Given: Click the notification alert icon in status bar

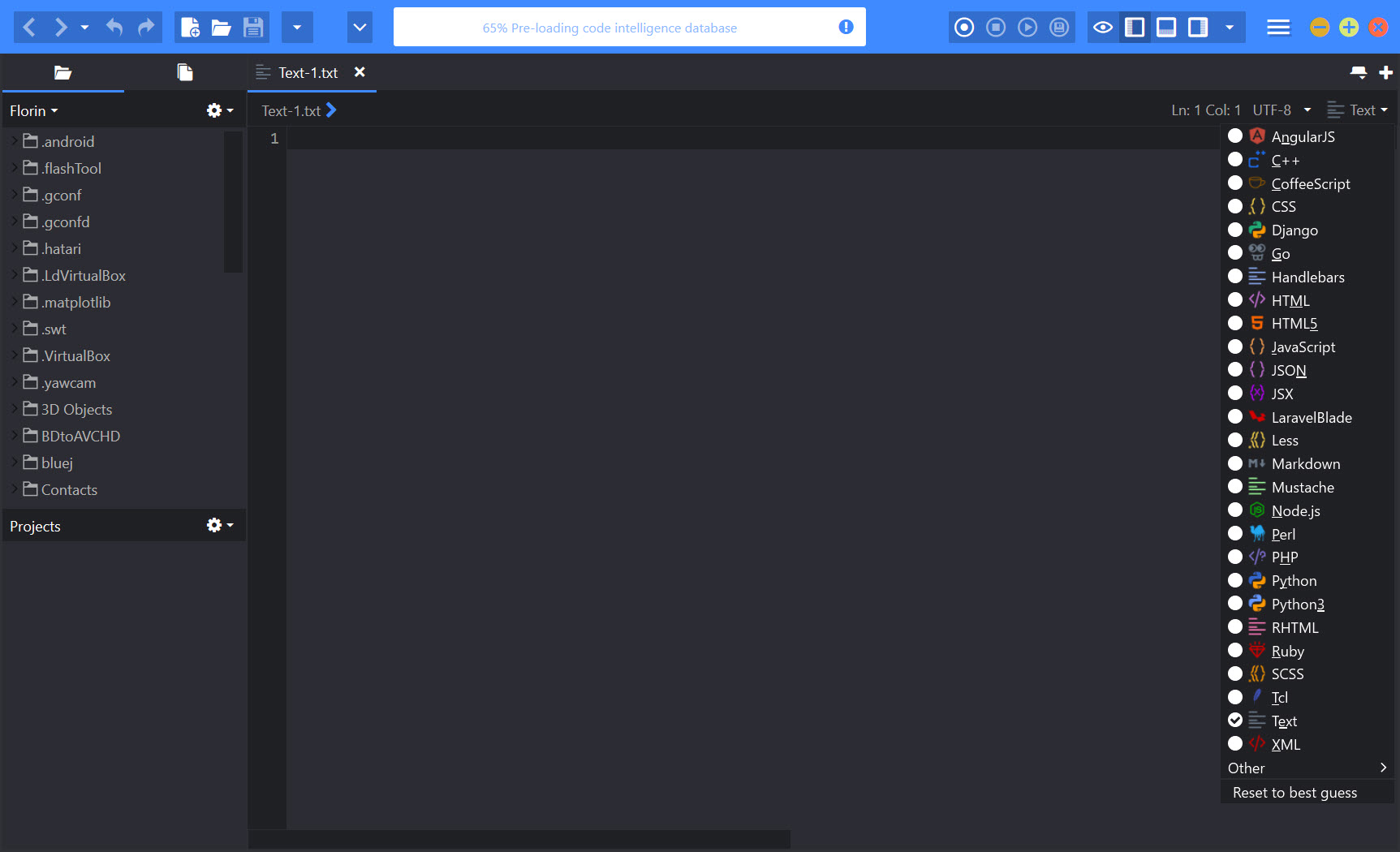Looking at the screenshot, I should tap(846, 27).
